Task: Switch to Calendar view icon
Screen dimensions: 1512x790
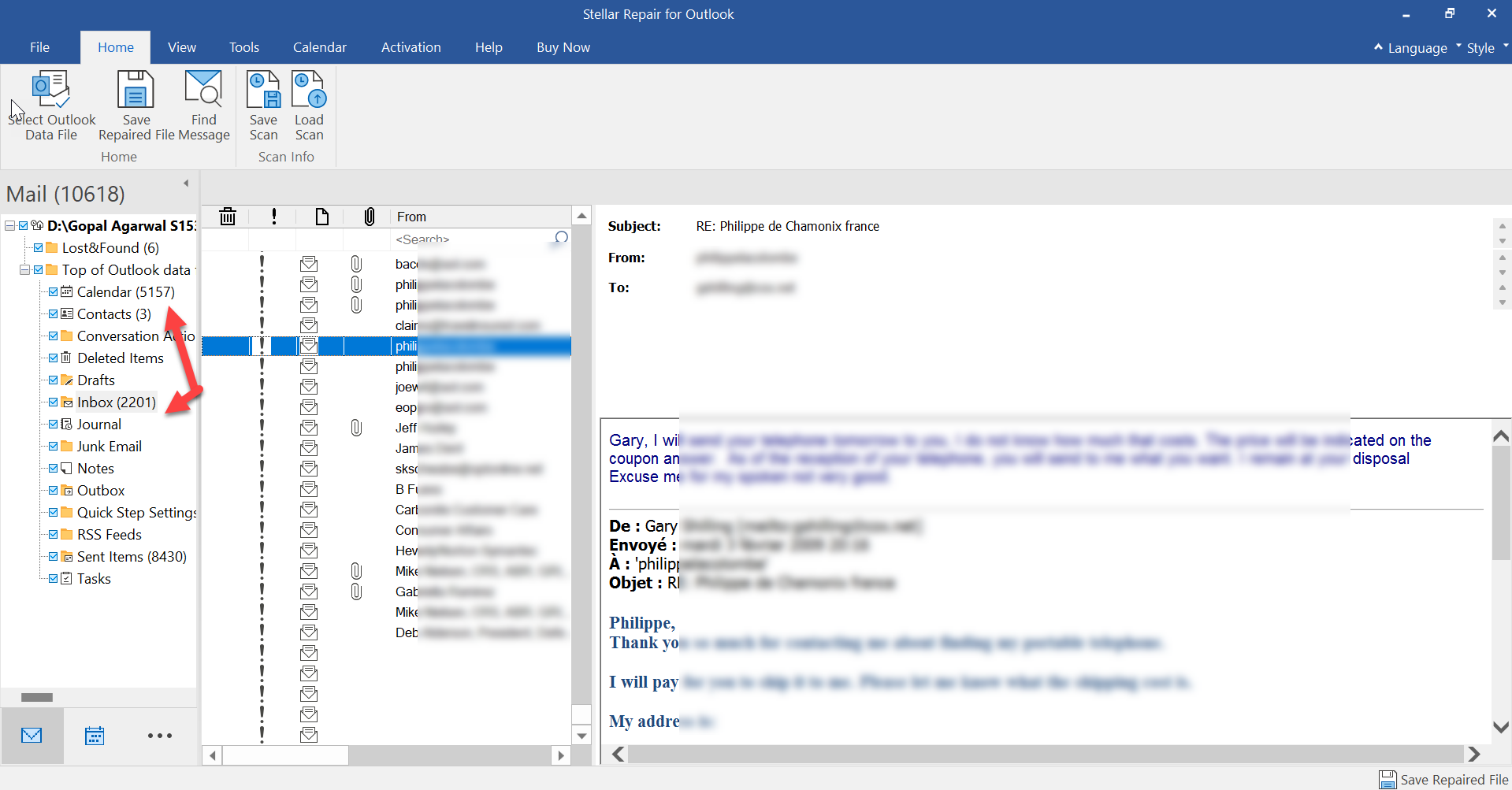Action: [x=95, y=736]
